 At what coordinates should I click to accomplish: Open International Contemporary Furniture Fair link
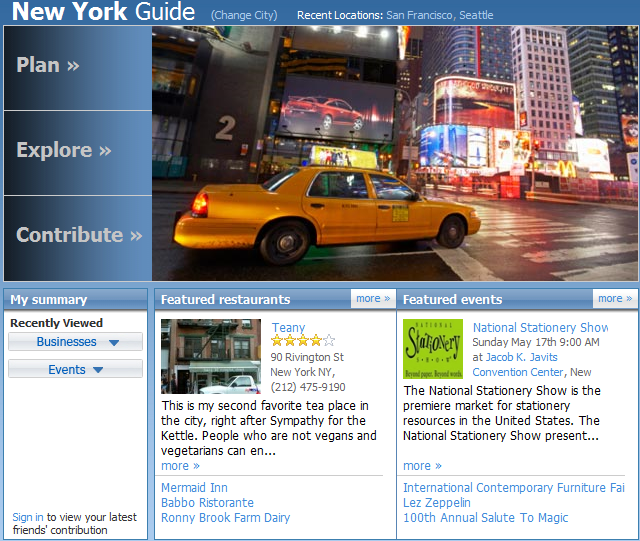(x=514, y=488)
